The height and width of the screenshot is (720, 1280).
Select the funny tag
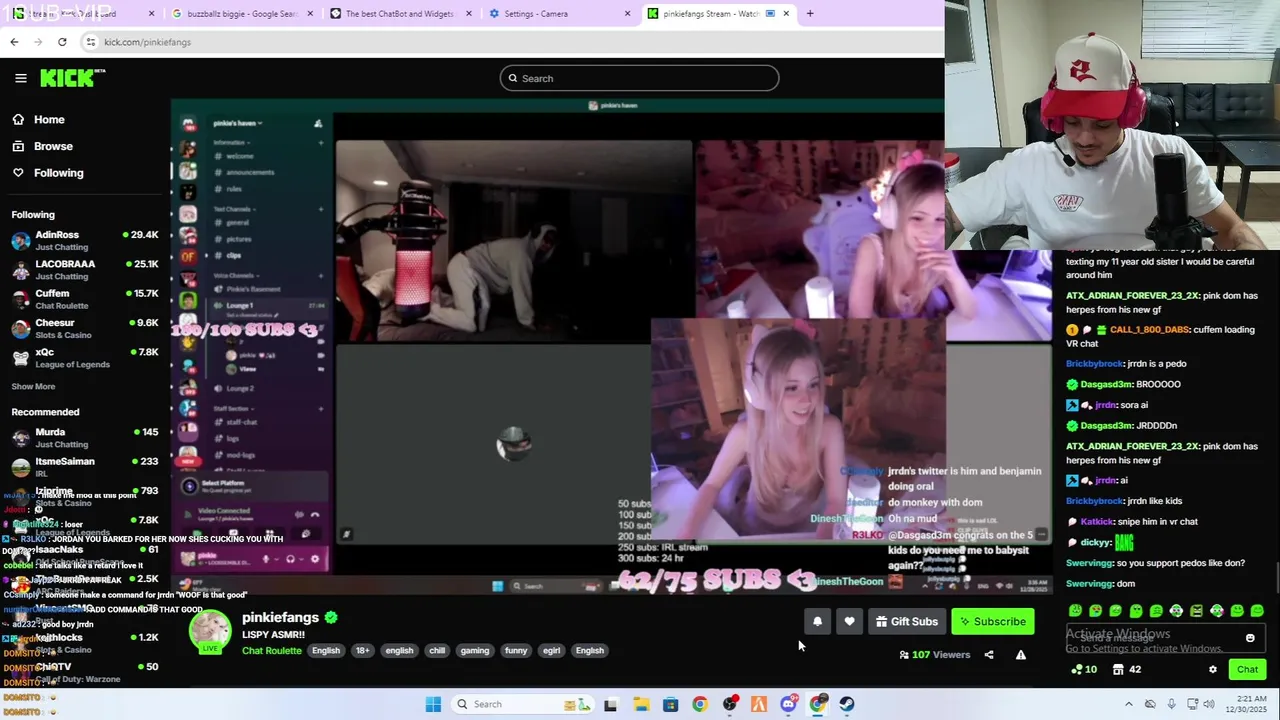point(516,650)
